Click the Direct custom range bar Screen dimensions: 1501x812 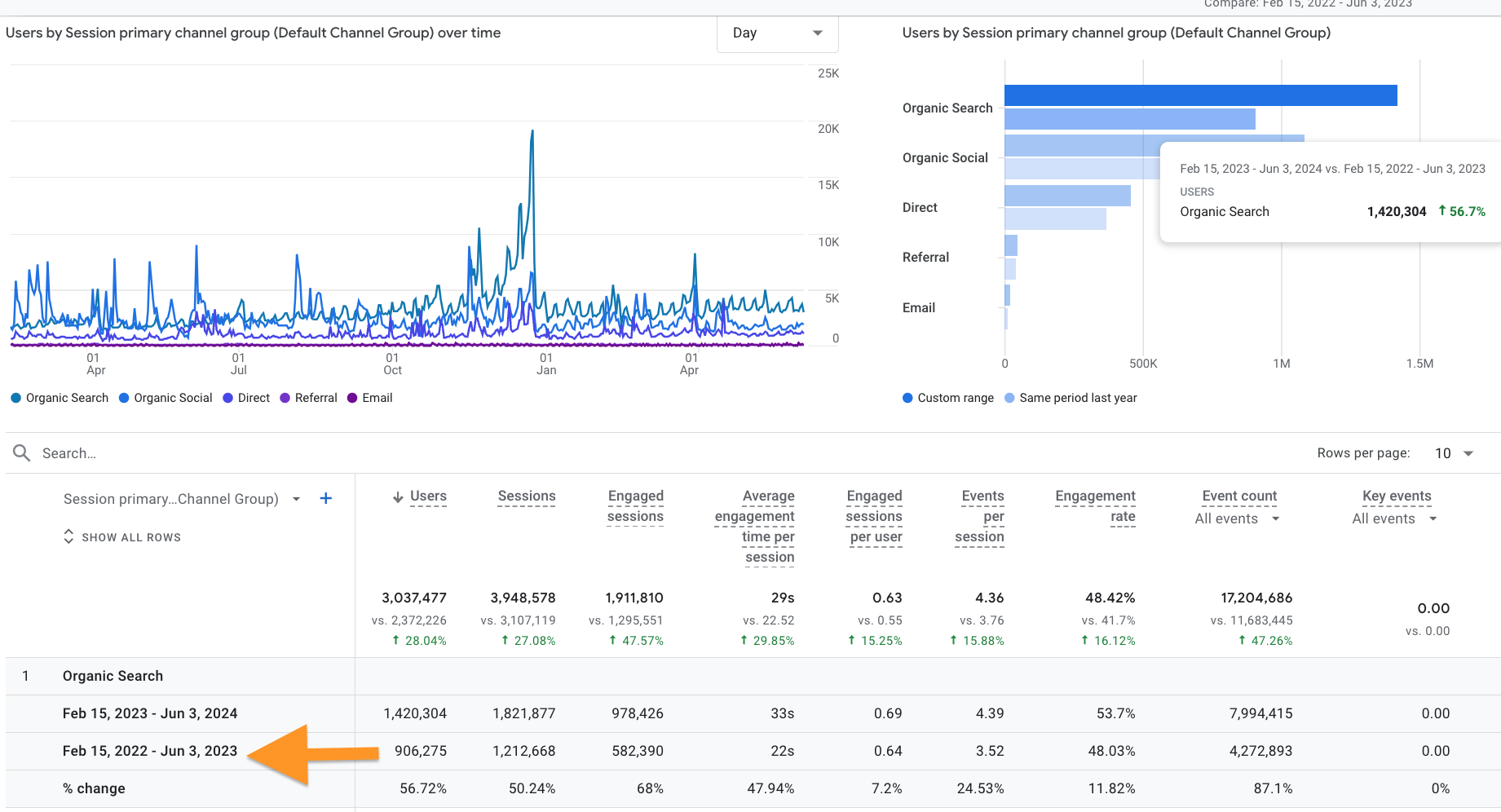click(1067, 196)
